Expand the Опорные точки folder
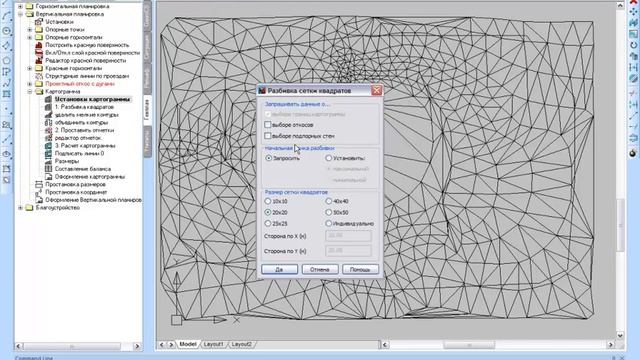Viewport: 640px width, 360px height. 29,29
